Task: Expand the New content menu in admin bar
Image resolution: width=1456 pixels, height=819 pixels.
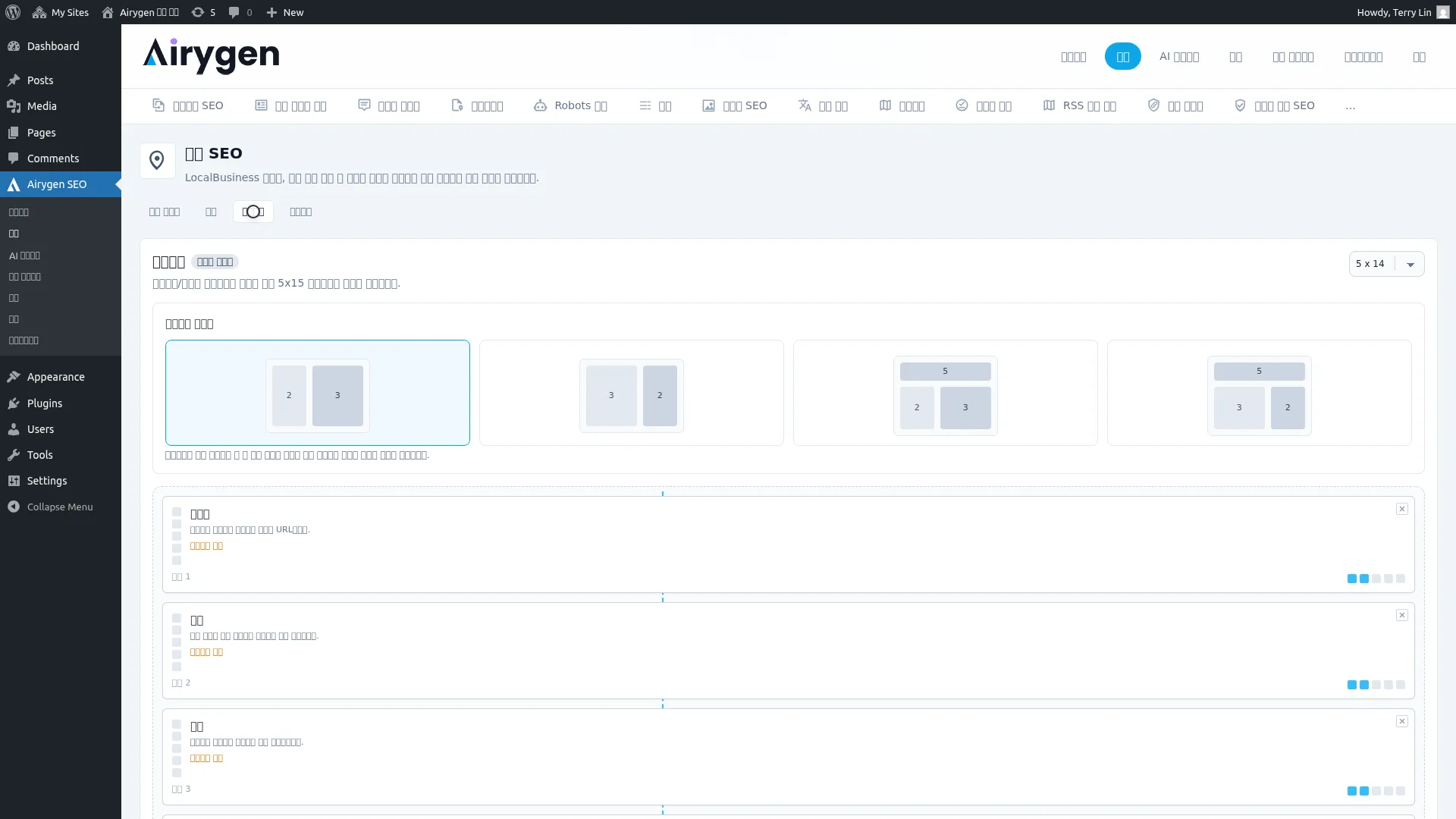Action: click(285, 12)
